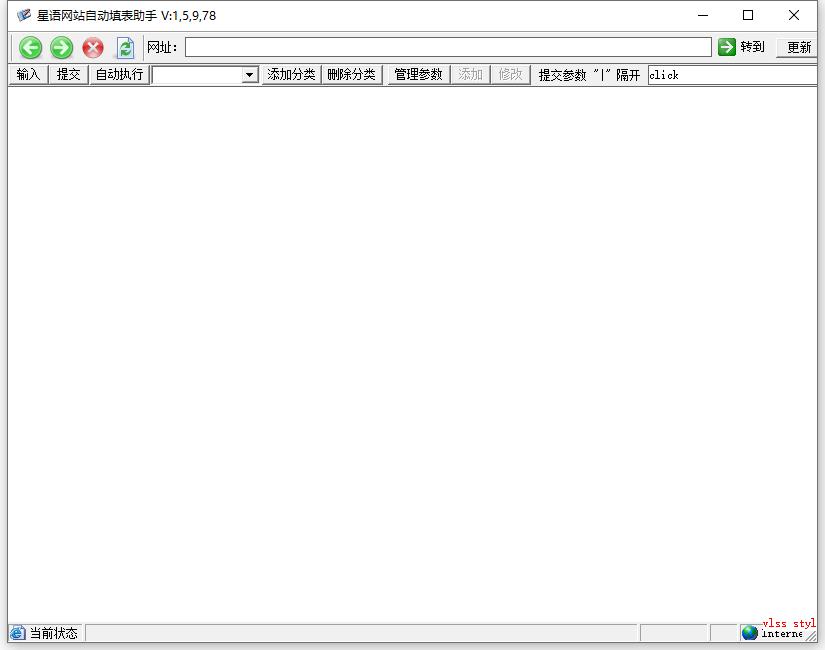Refresh the page with the refresh icon
Screen dimensions: 825x650
pyautogui.click(x=125, y=48)
